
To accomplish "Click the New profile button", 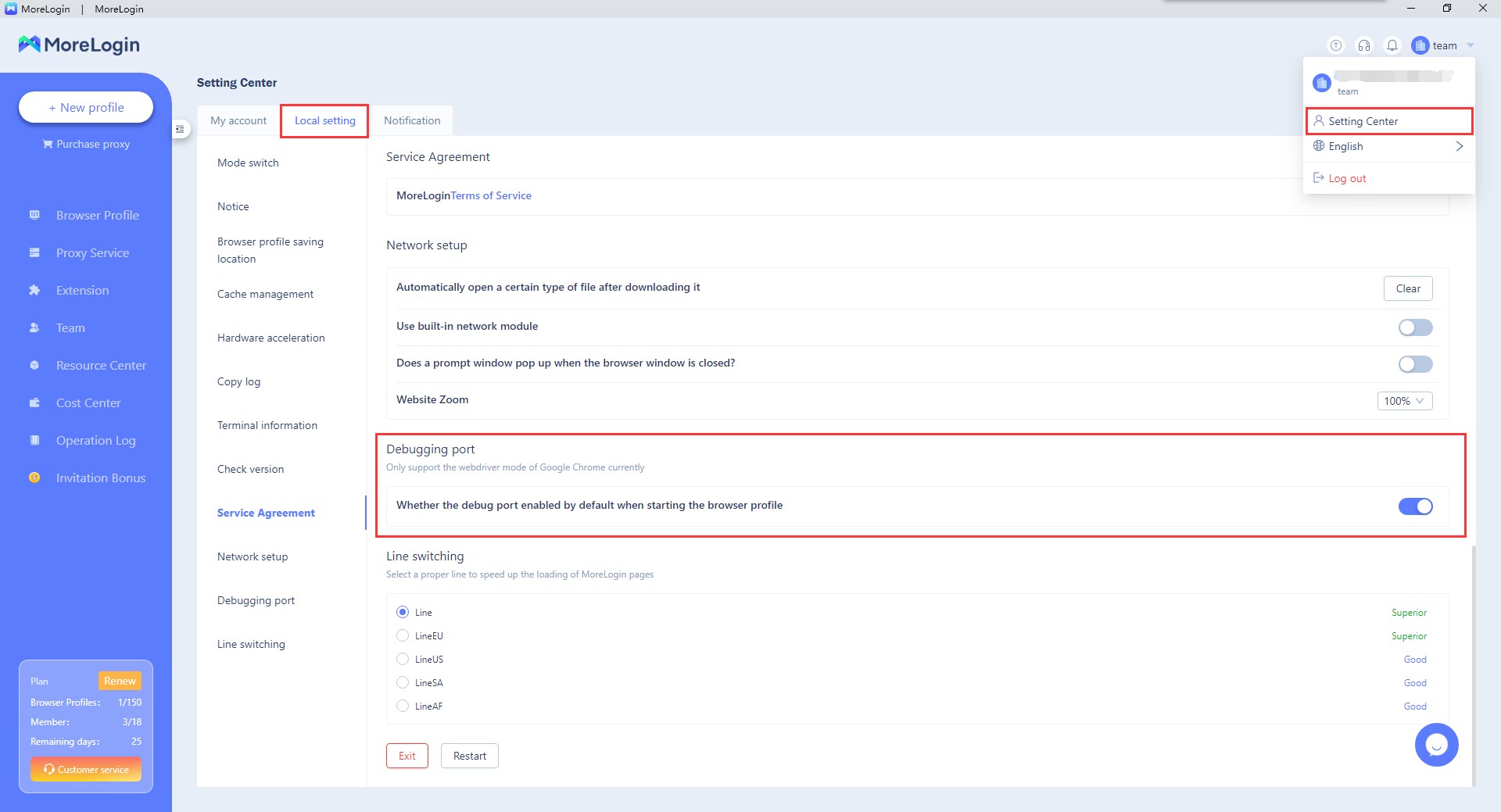I will [86, 107].
